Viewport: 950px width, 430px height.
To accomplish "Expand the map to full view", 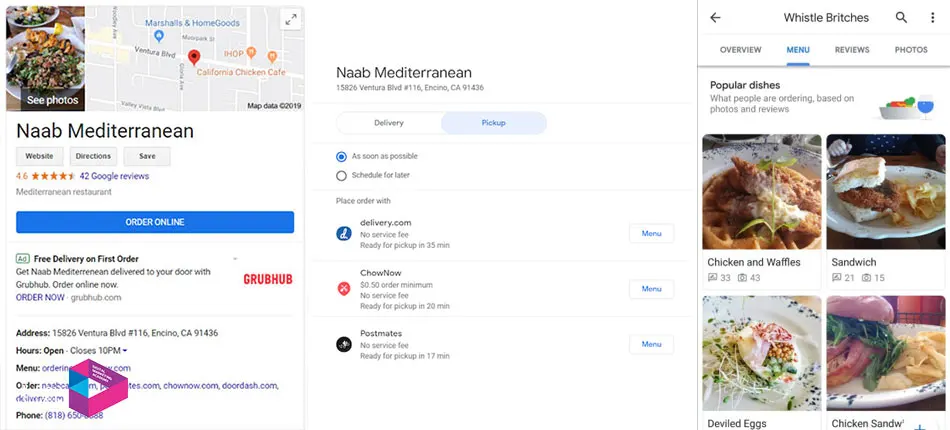I will click(291, 20).
